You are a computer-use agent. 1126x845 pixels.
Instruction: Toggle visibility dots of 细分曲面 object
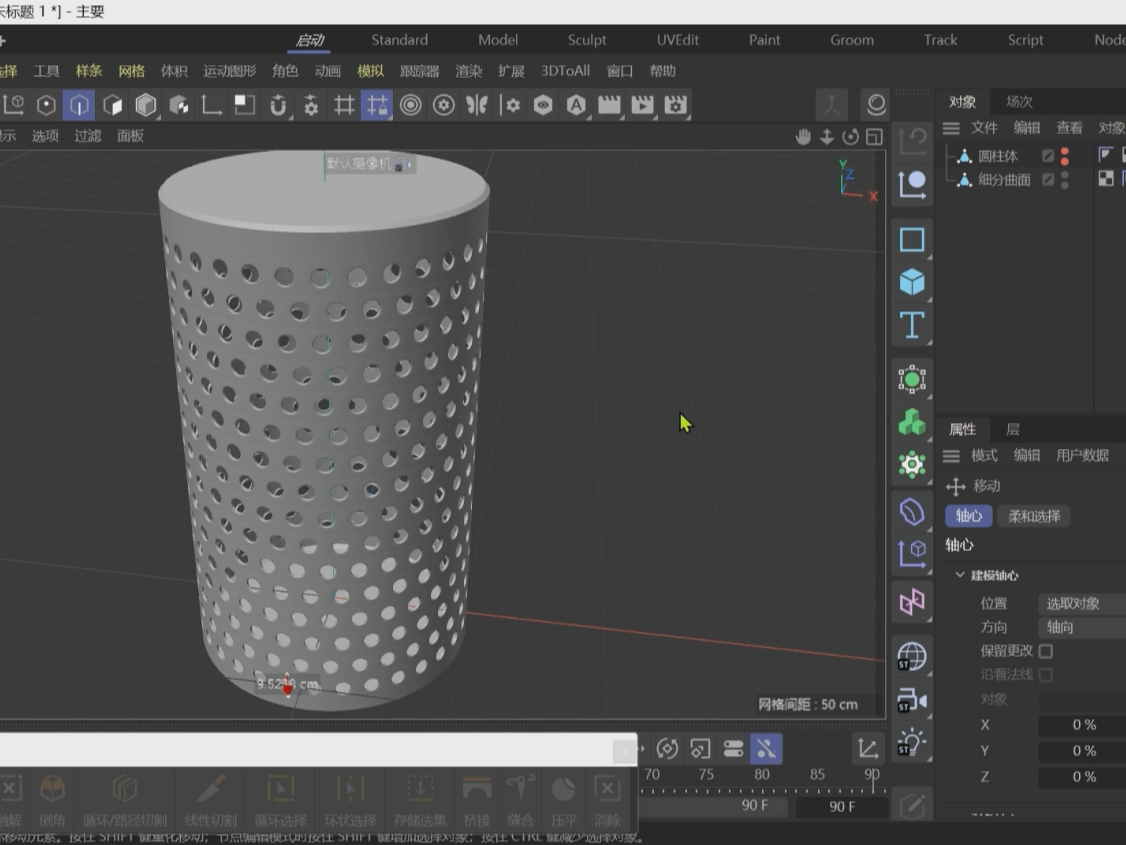click(x=1065, y=180)
